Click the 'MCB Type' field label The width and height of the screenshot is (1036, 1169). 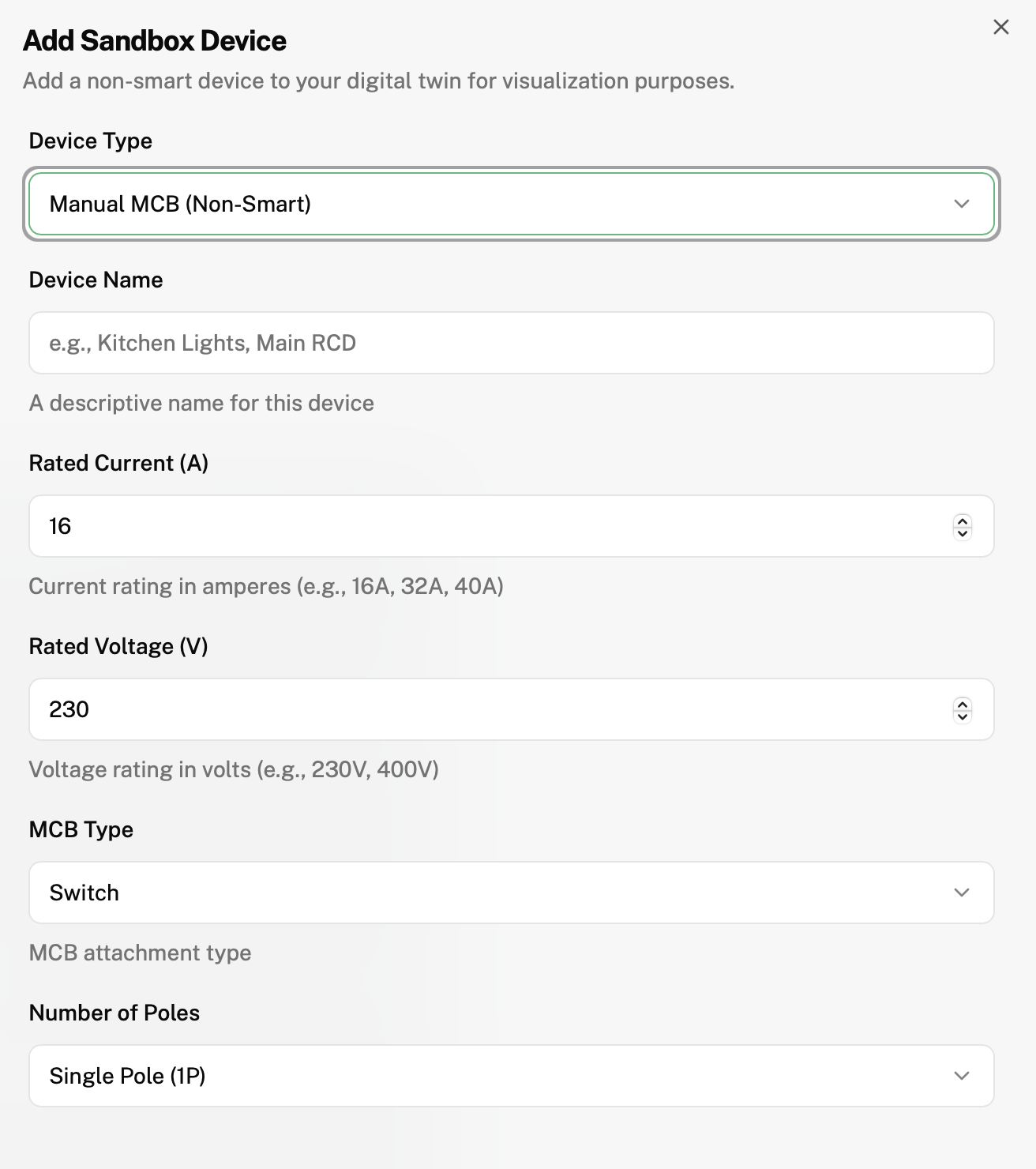coord(81,829)
